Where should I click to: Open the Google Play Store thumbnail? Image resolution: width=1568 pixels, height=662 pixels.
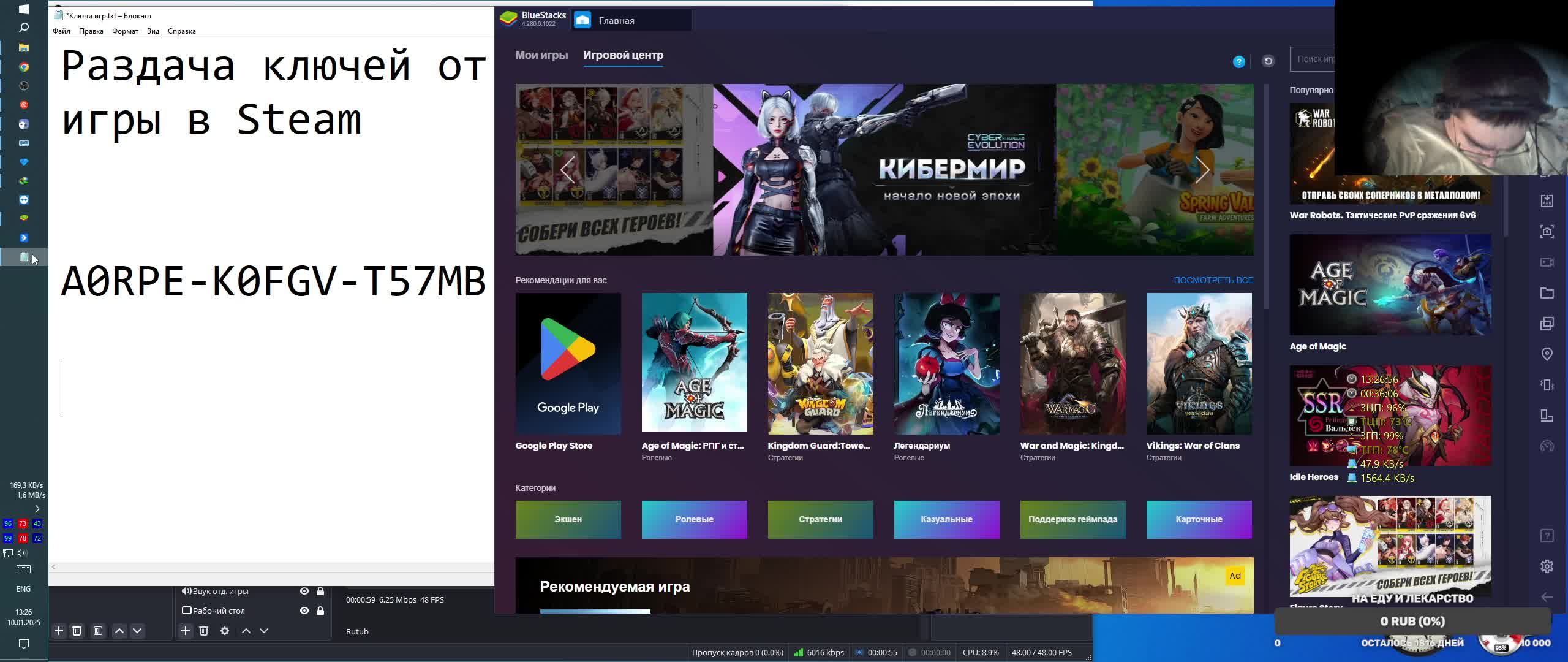tap(568, 363)
